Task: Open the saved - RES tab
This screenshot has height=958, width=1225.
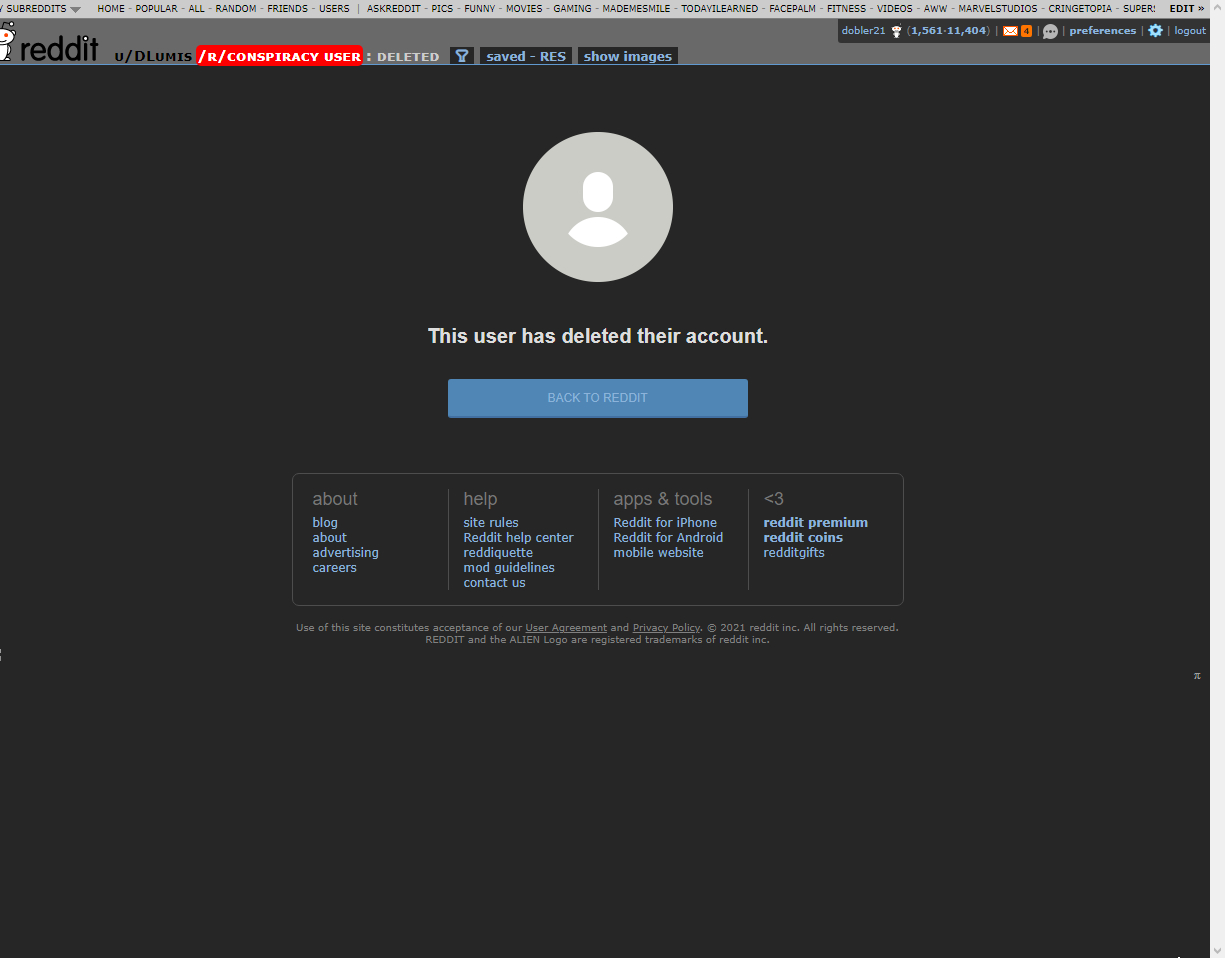Action: 526,56
